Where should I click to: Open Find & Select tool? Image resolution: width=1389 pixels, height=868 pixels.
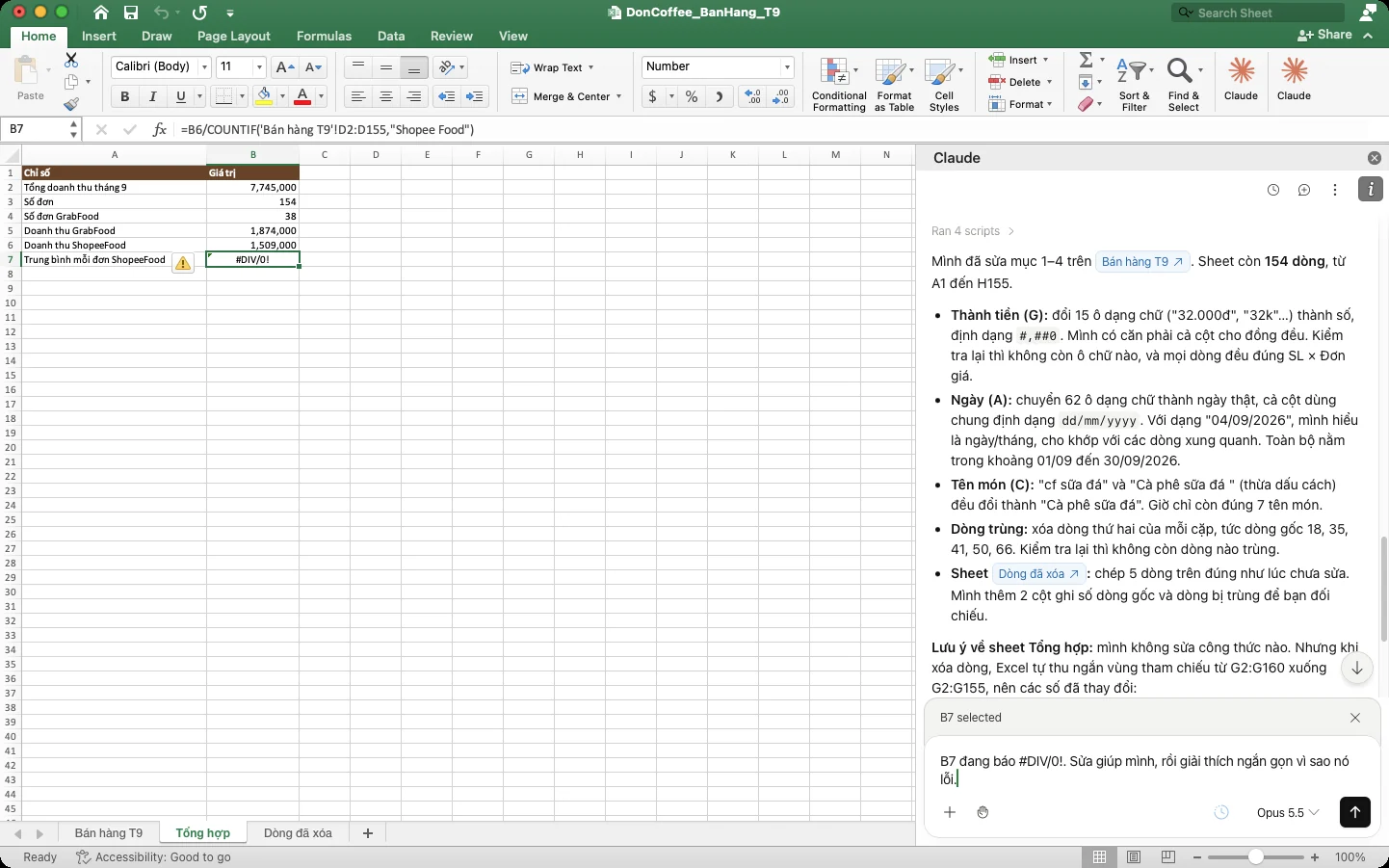(1184, 85)
